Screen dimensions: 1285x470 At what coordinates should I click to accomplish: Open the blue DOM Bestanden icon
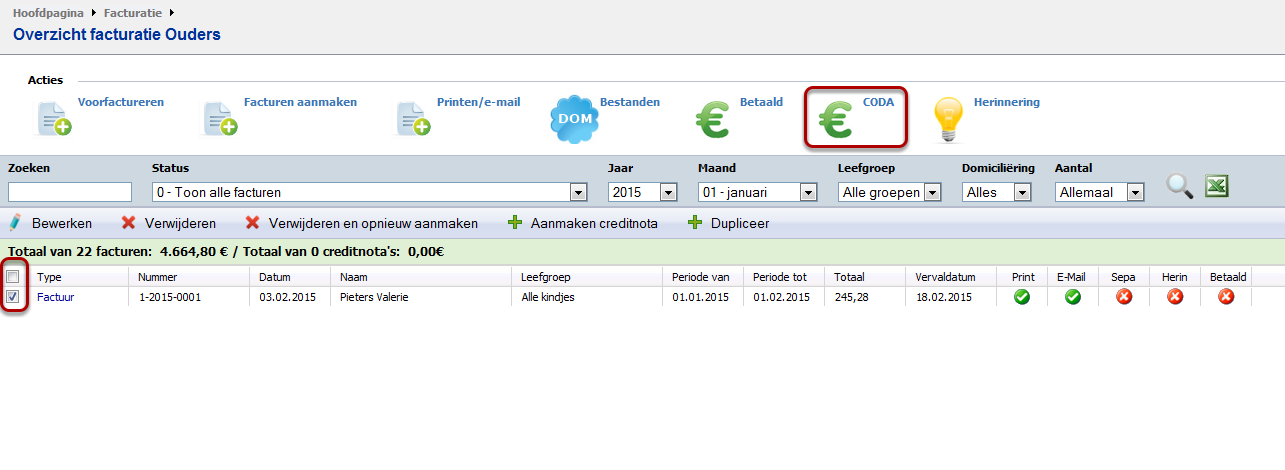[574, 119]
